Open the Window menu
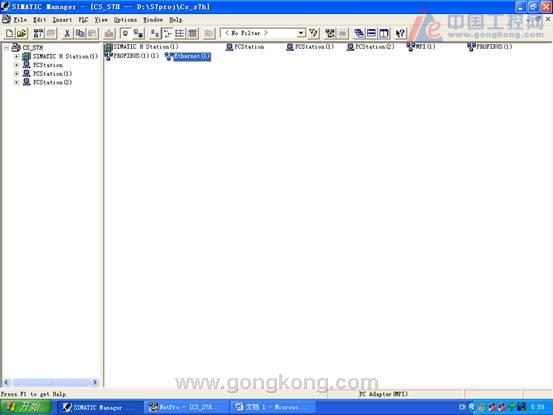The height and width of the screenshot is (415, 553). (153, 20)
